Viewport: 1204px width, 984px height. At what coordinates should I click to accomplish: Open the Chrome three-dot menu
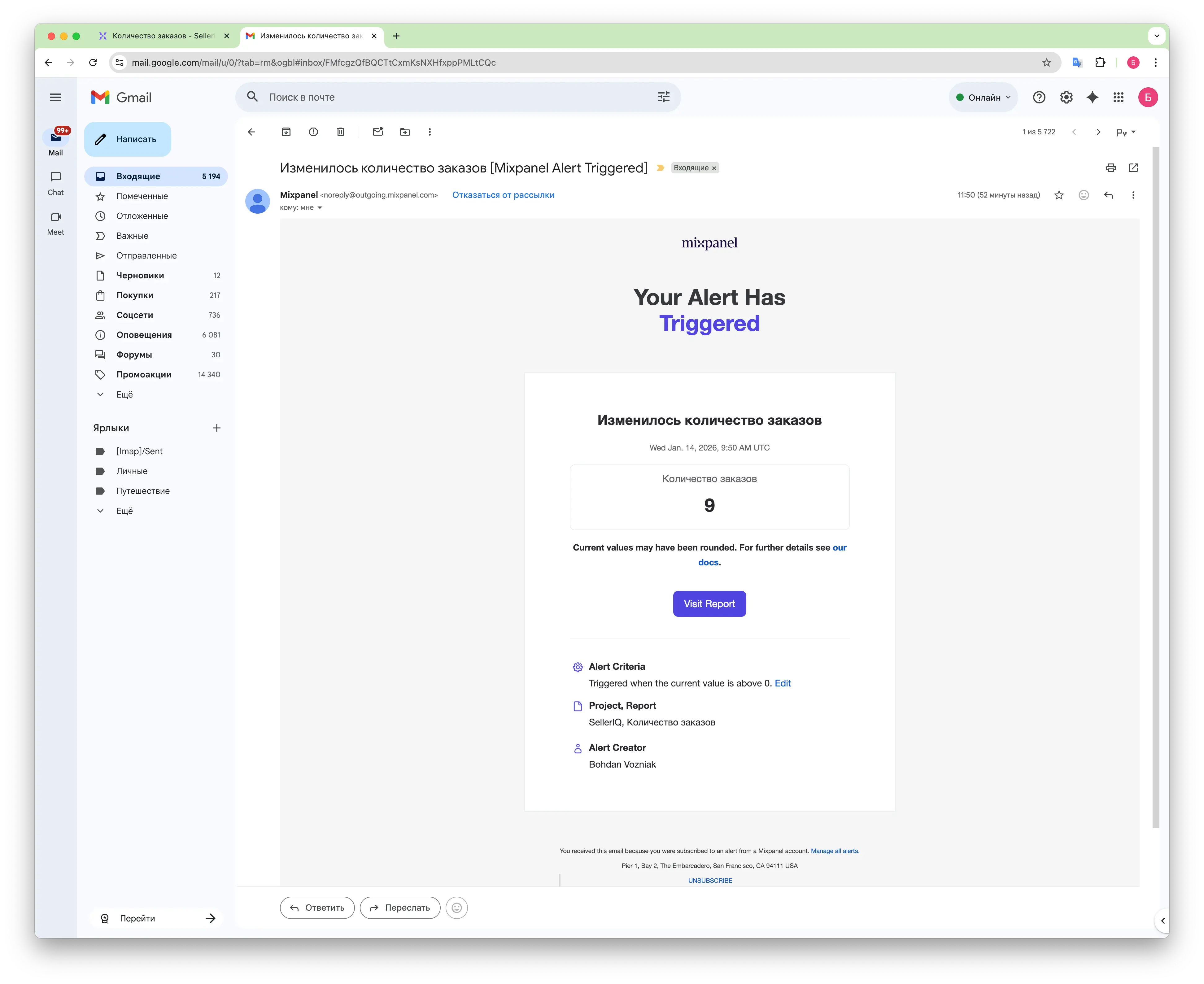pos(1156,62)
